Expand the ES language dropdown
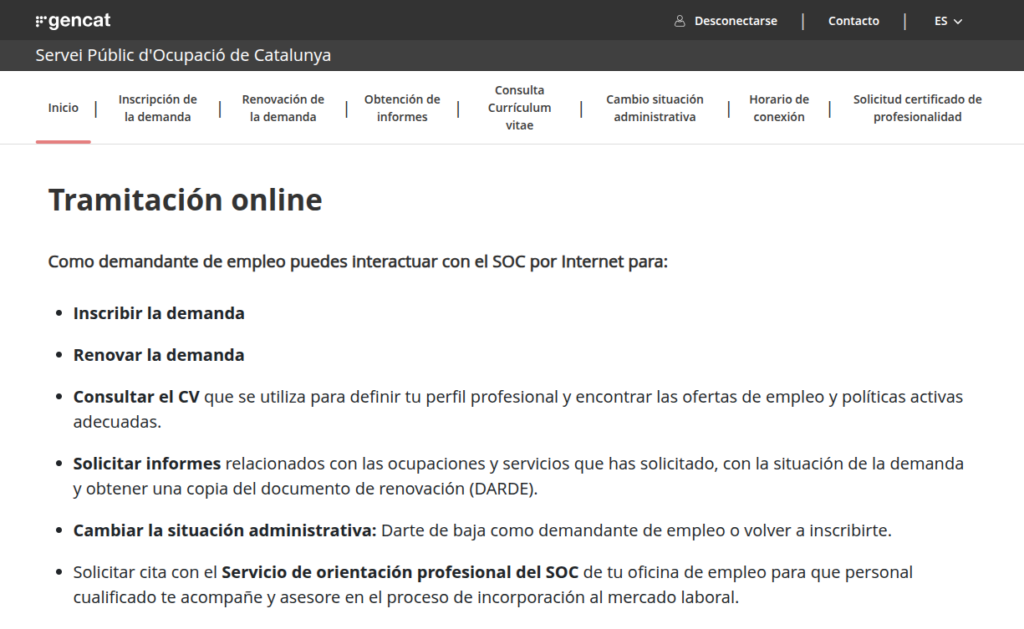Image resolution: width=1024 pixels, height=629 pixels. (x=948, y=21)
